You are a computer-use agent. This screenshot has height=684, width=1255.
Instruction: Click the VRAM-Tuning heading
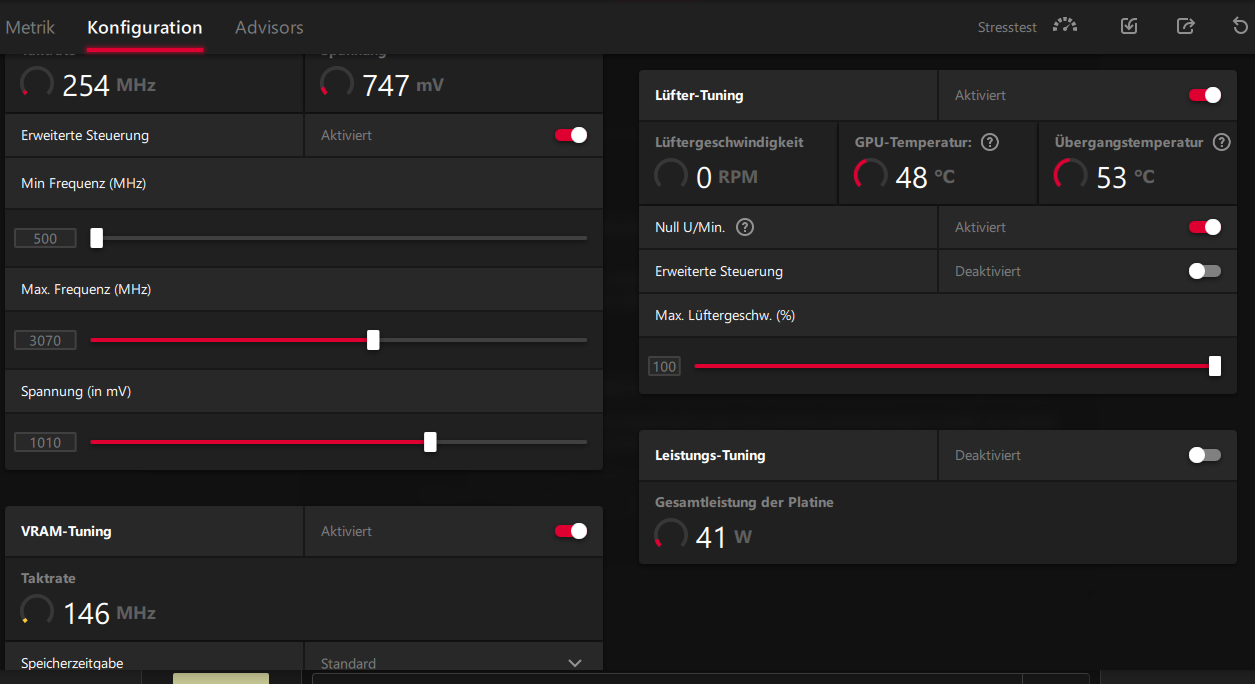(x=66, y=531)
